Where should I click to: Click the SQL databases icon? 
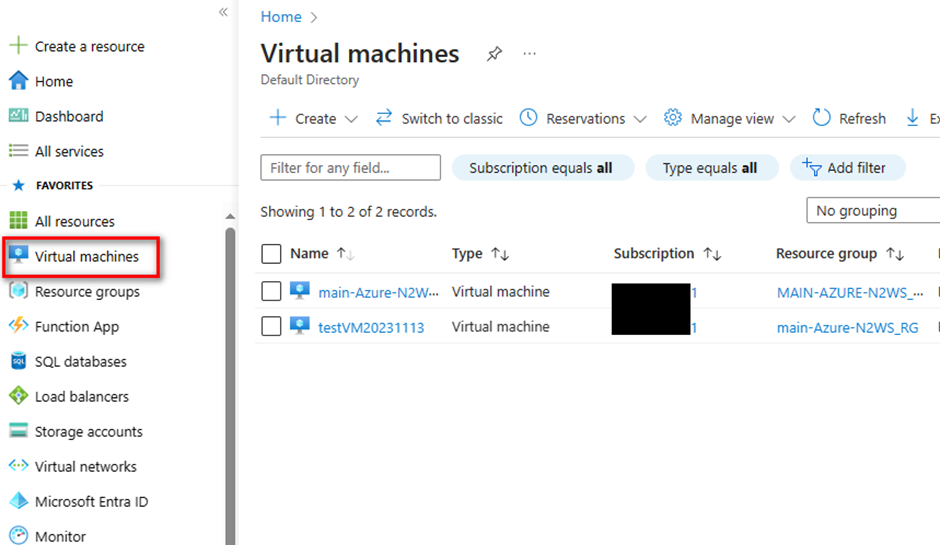[x=19, y=361]
